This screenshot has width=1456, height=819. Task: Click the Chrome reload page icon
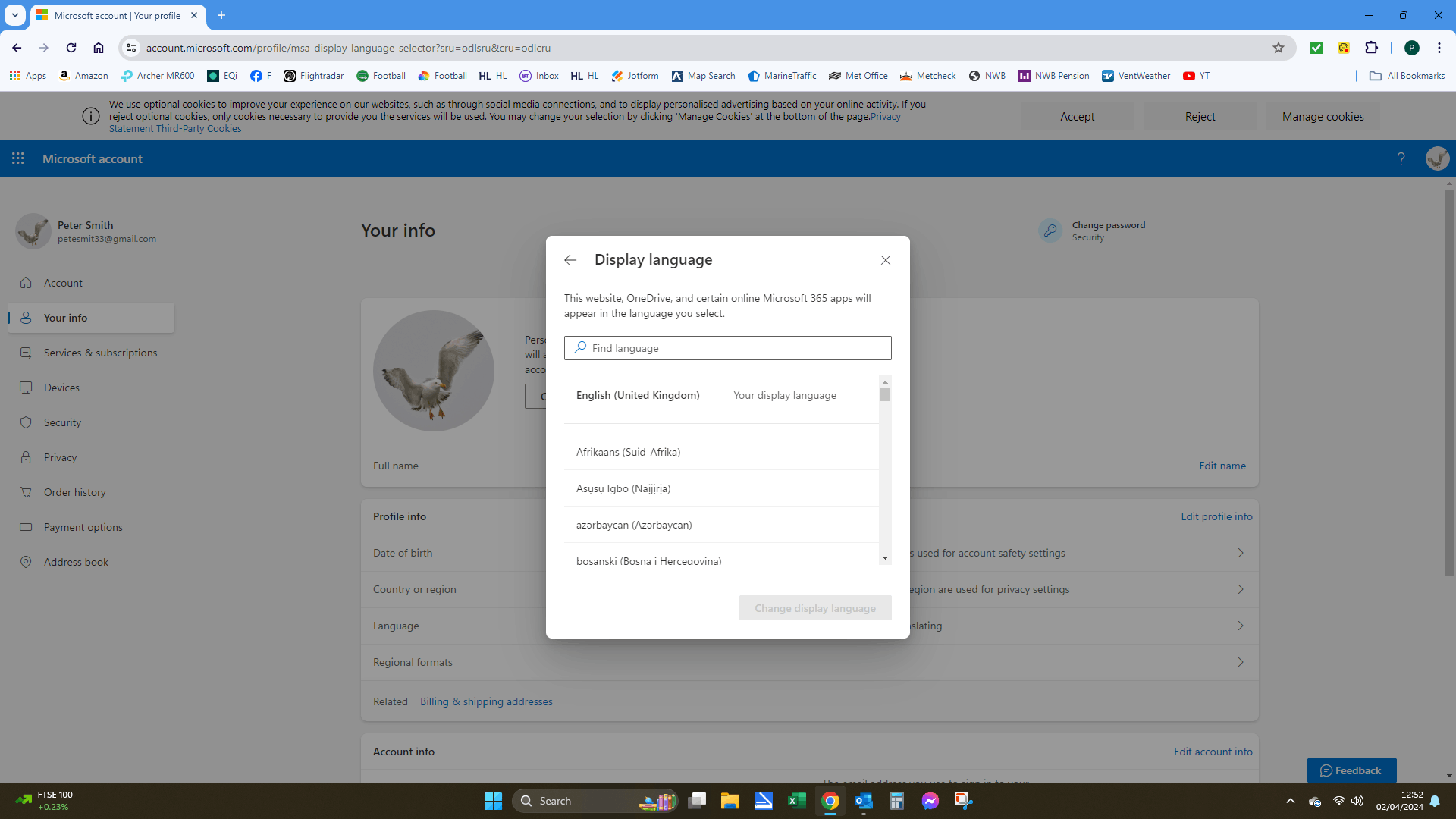71,48
